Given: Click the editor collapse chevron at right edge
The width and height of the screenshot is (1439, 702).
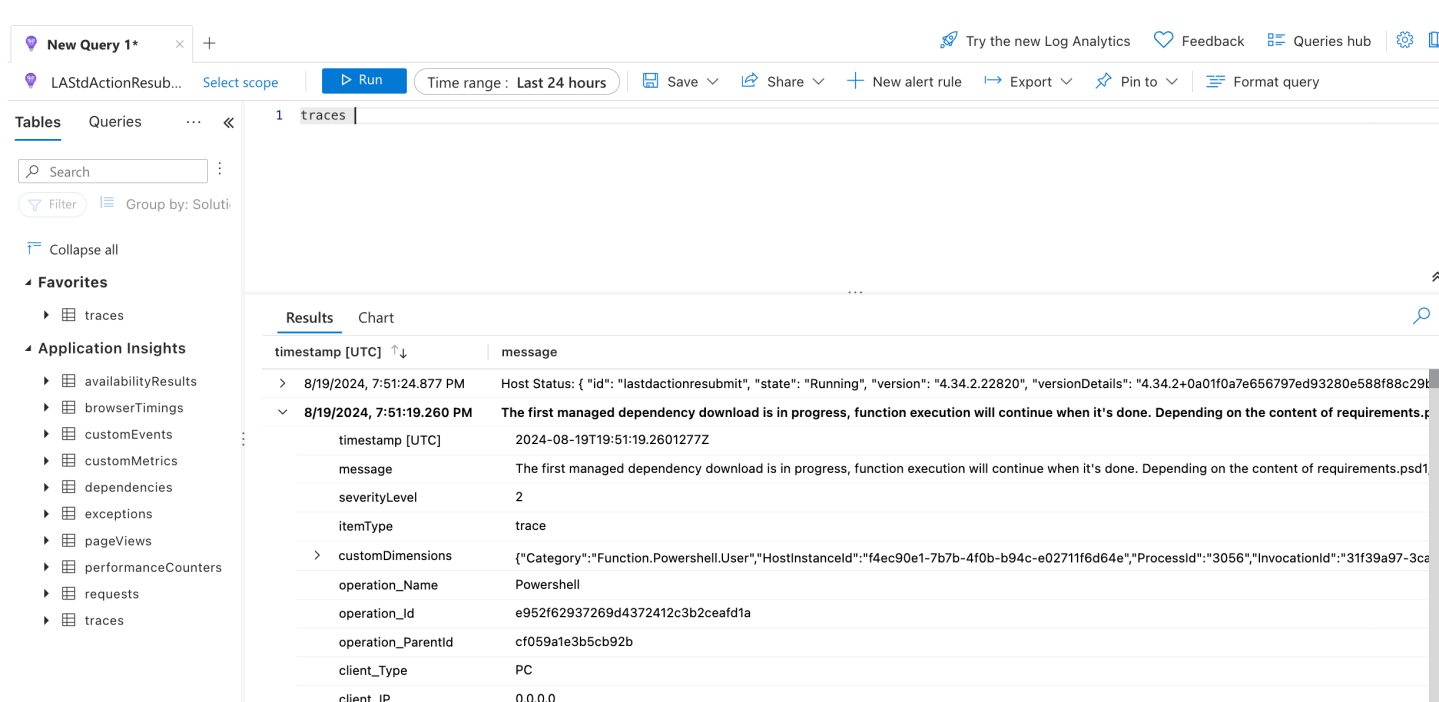Looking at the screenshot, I should (1433, 276).
